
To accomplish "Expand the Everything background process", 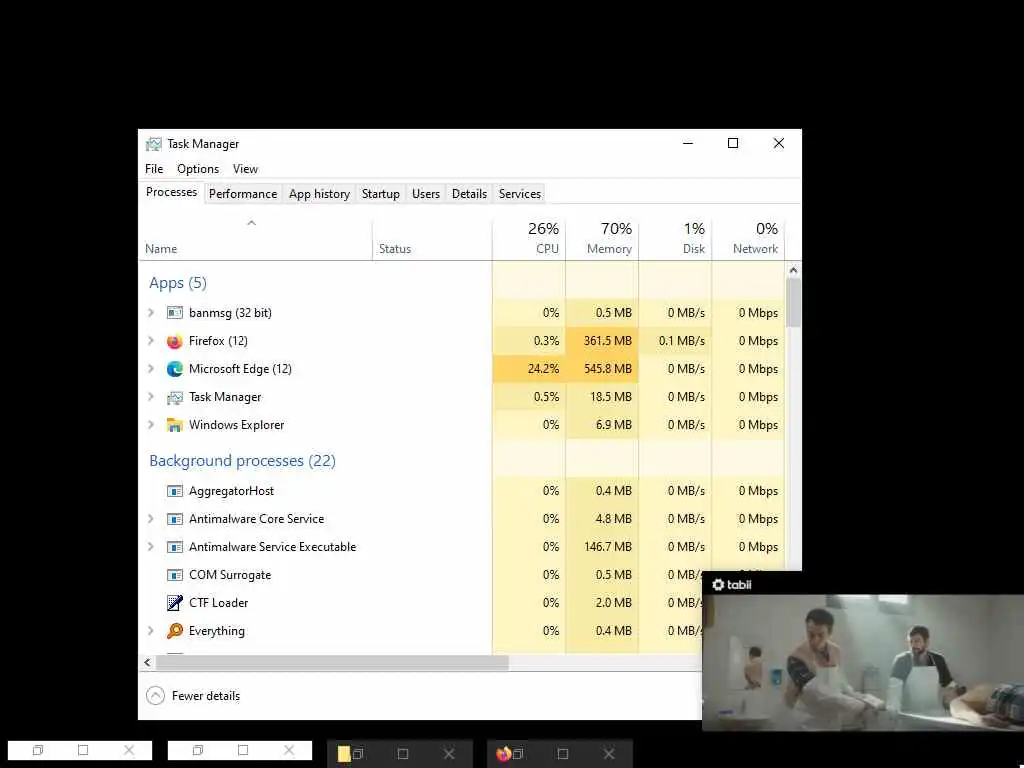I will click(x=151, y=631).
